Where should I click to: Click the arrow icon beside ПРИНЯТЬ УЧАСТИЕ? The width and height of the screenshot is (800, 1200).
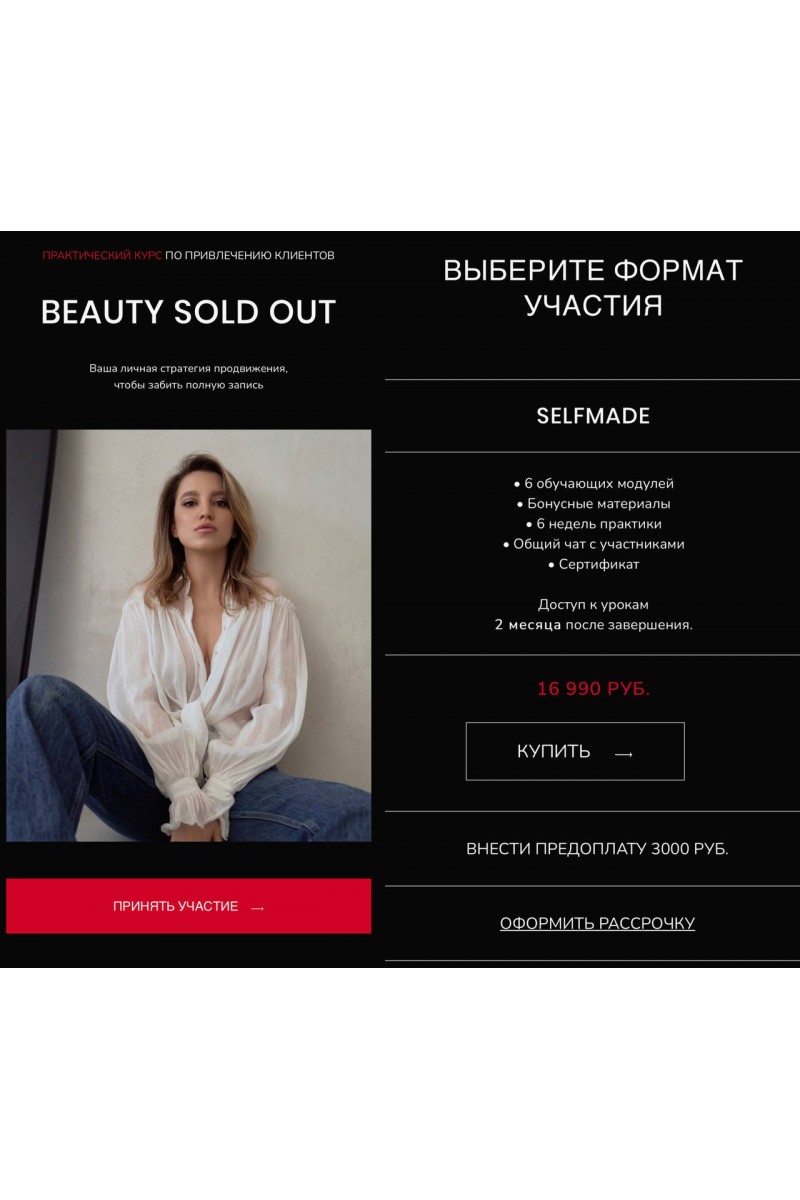(x=258, y=908)
